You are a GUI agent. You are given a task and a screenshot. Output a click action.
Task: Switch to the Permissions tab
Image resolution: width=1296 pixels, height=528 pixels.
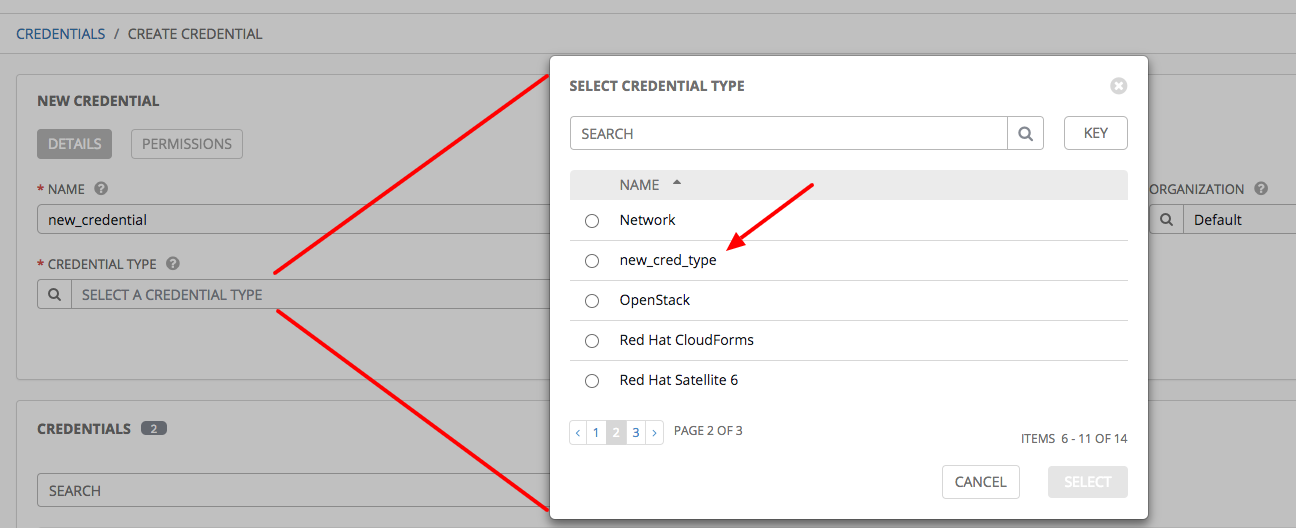186,144
